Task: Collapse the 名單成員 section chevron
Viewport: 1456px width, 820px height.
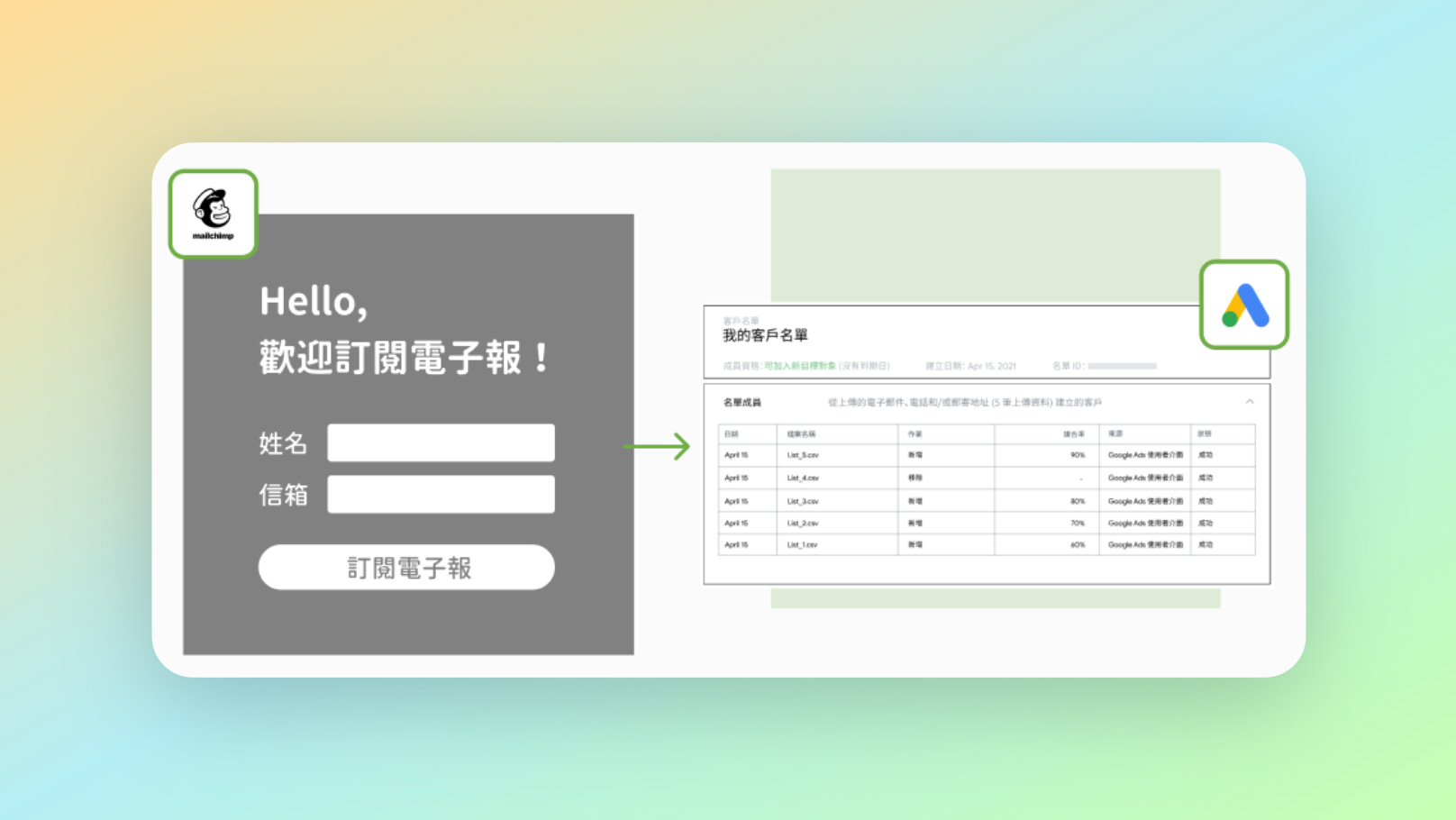Action: 1250,402
